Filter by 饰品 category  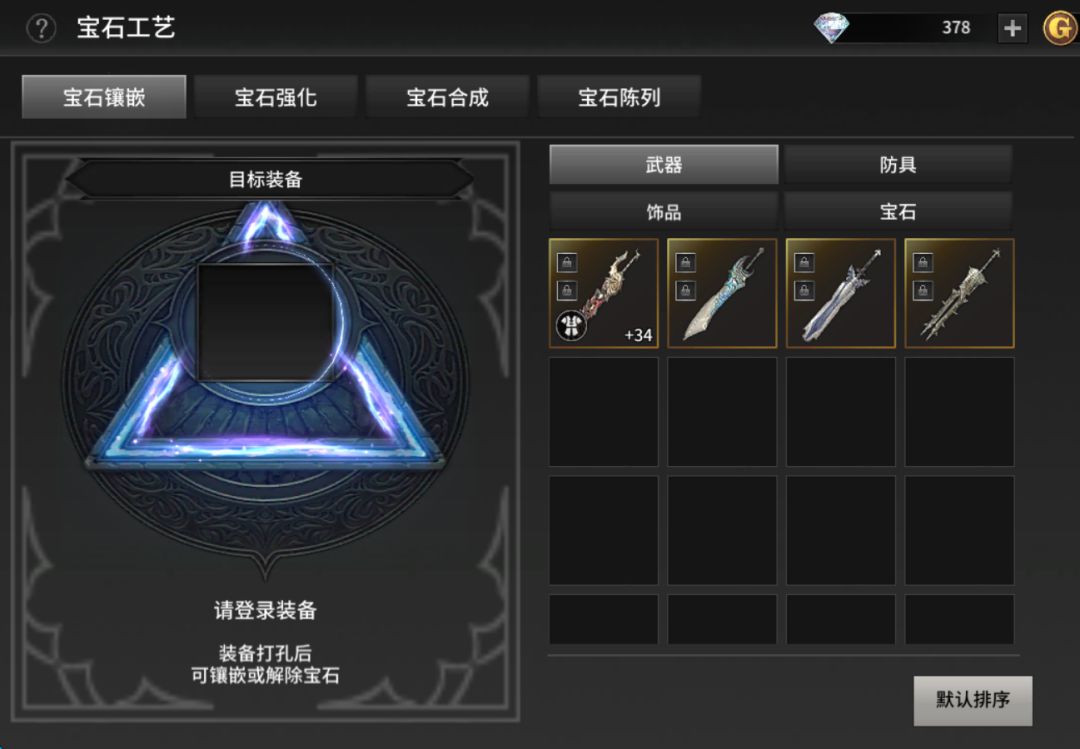tap(663, 212)
